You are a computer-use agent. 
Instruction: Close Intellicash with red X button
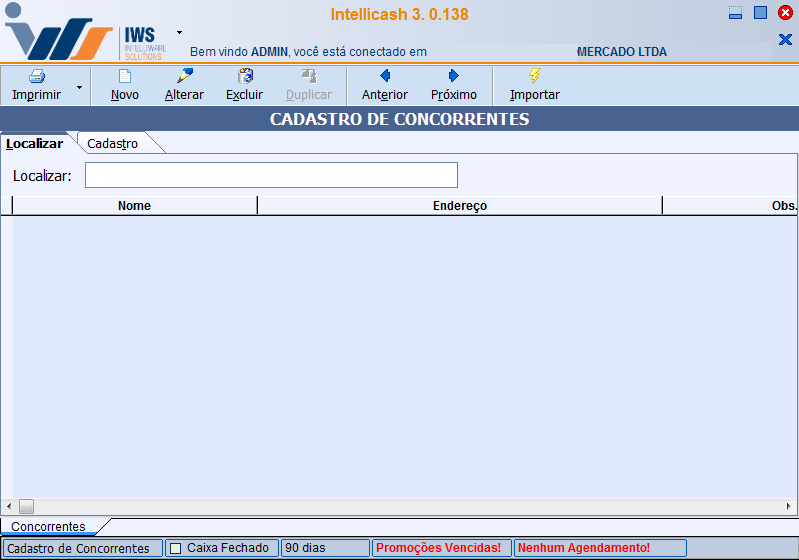click(x=785, y=13)
